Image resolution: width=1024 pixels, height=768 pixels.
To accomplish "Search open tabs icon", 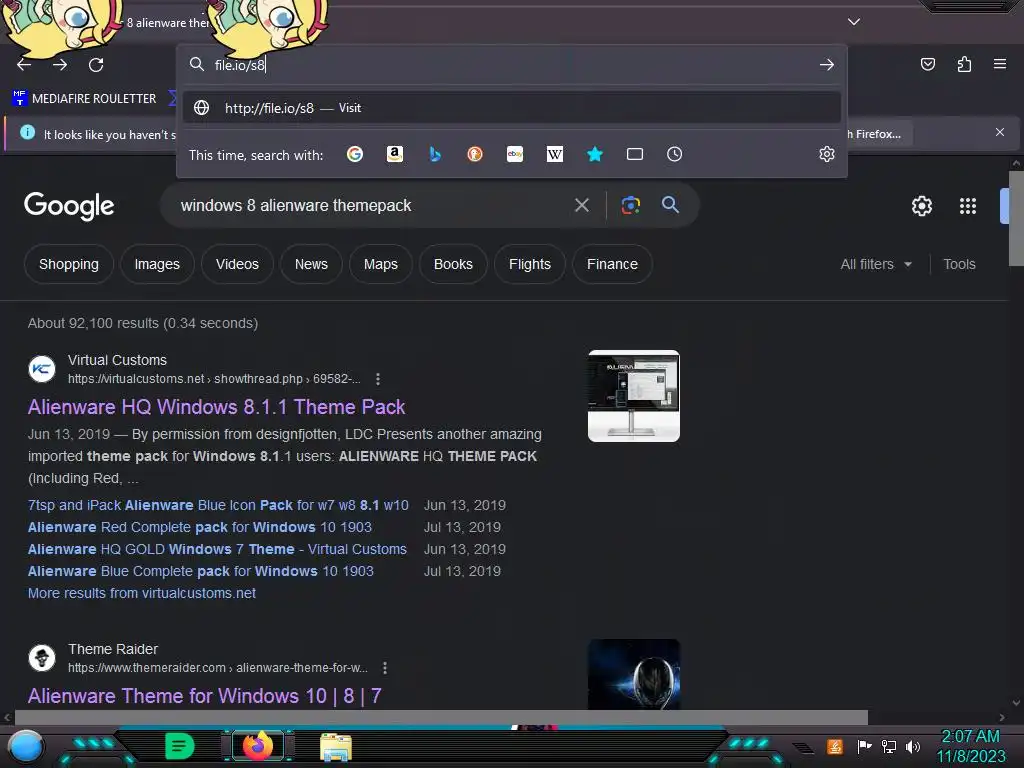I will (635, 154).
